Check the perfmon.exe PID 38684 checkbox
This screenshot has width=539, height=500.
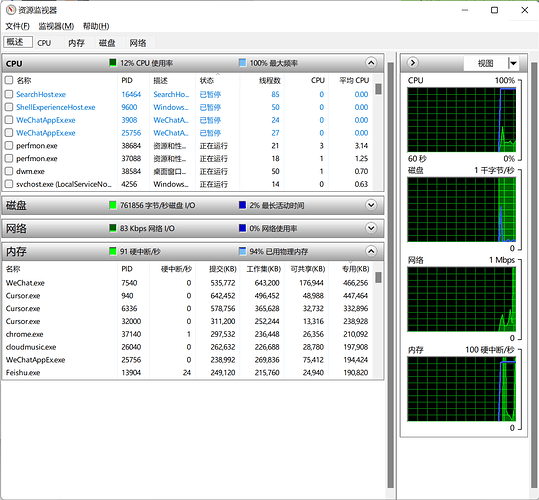(9, 146)
